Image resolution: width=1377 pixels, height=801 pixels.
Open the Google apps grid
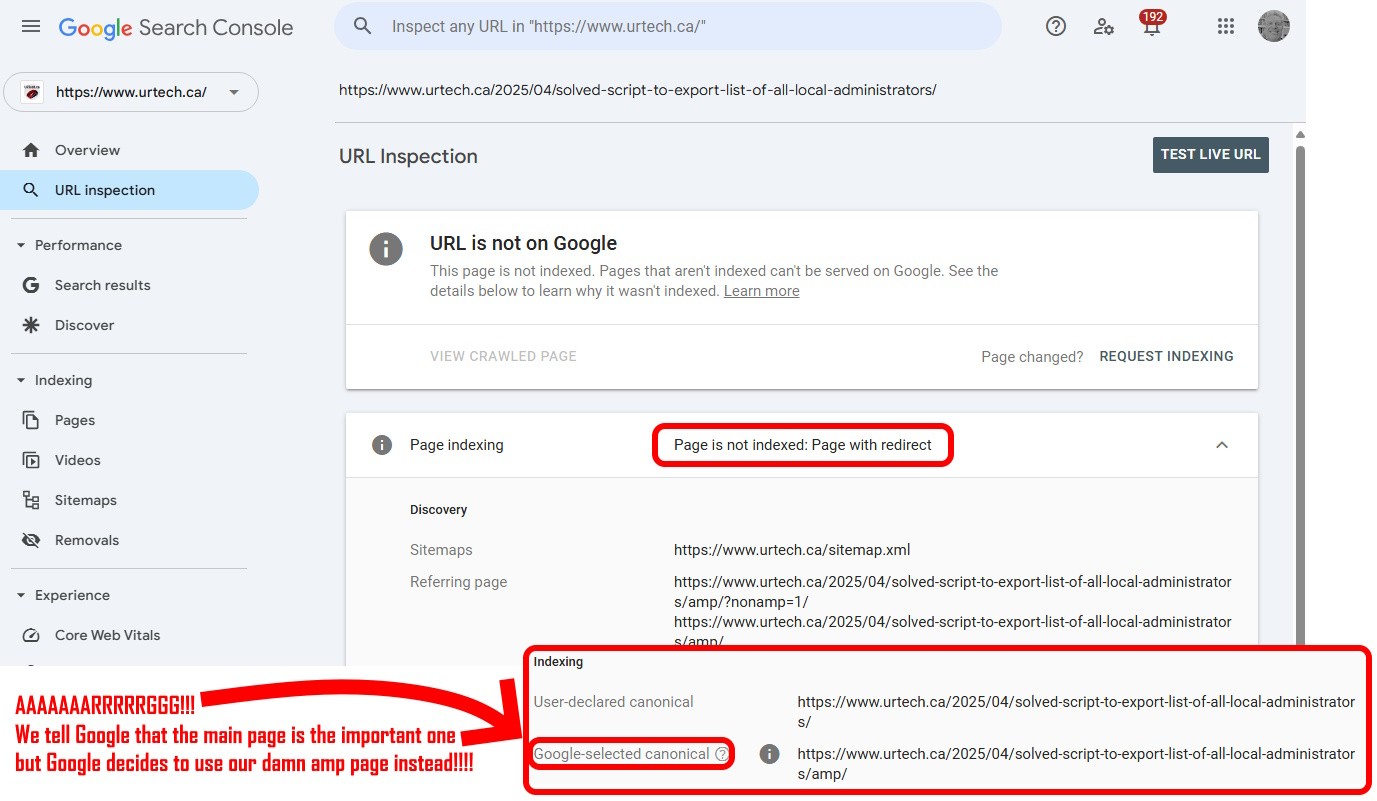tap(1226, 27)
